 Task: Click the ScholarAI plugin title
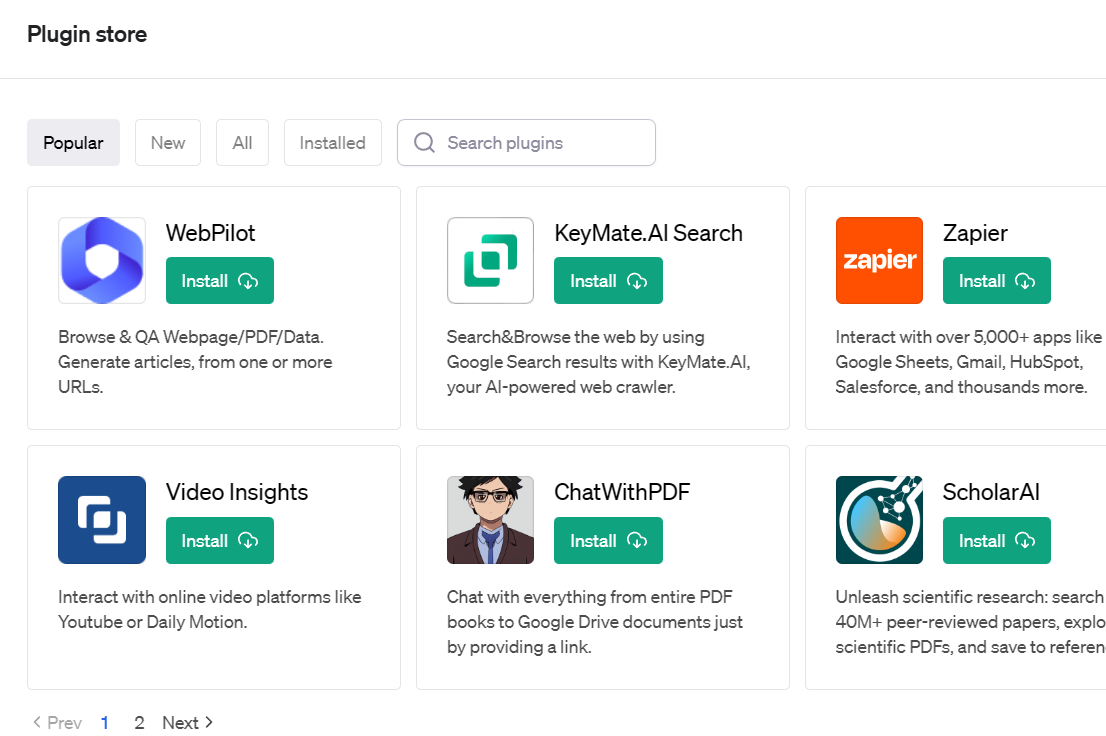[x=991, y=492]
